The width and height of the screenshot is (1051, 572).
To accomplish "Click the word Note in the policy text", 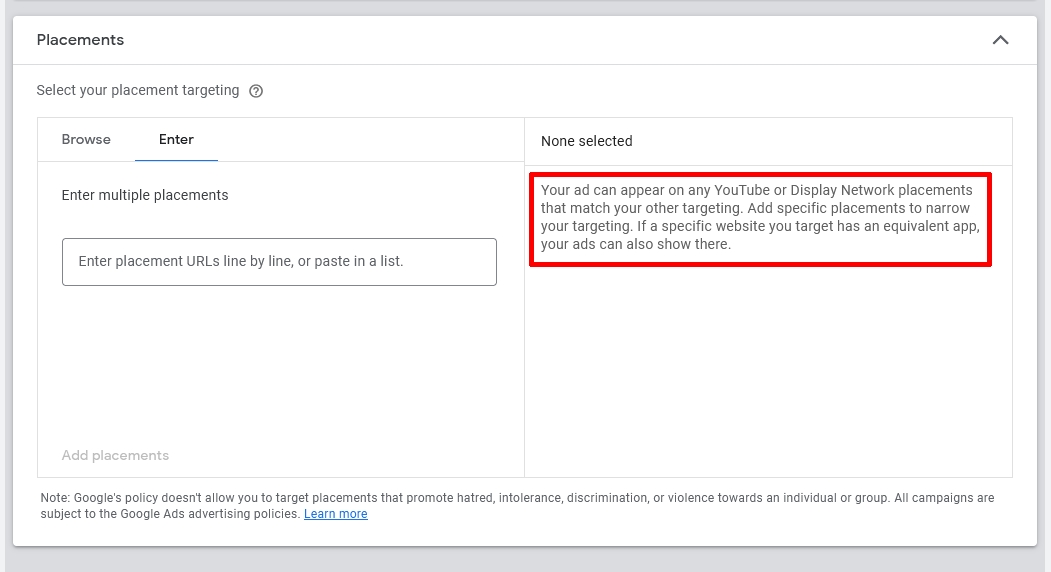I will pos(54,498).
